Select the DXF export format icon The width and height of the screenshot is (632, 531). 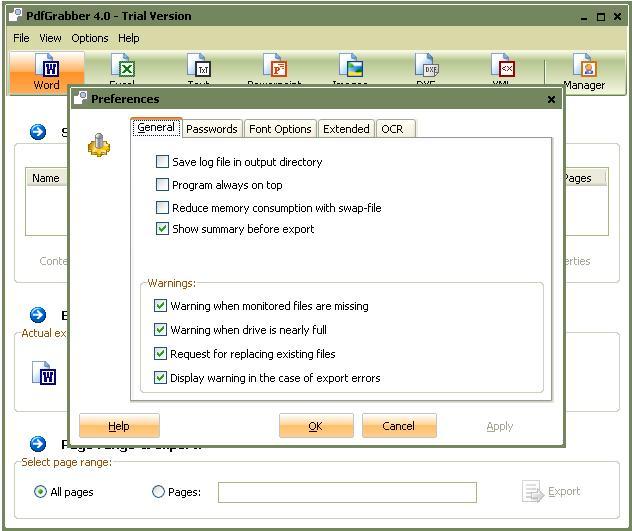[x=427, y=66]
